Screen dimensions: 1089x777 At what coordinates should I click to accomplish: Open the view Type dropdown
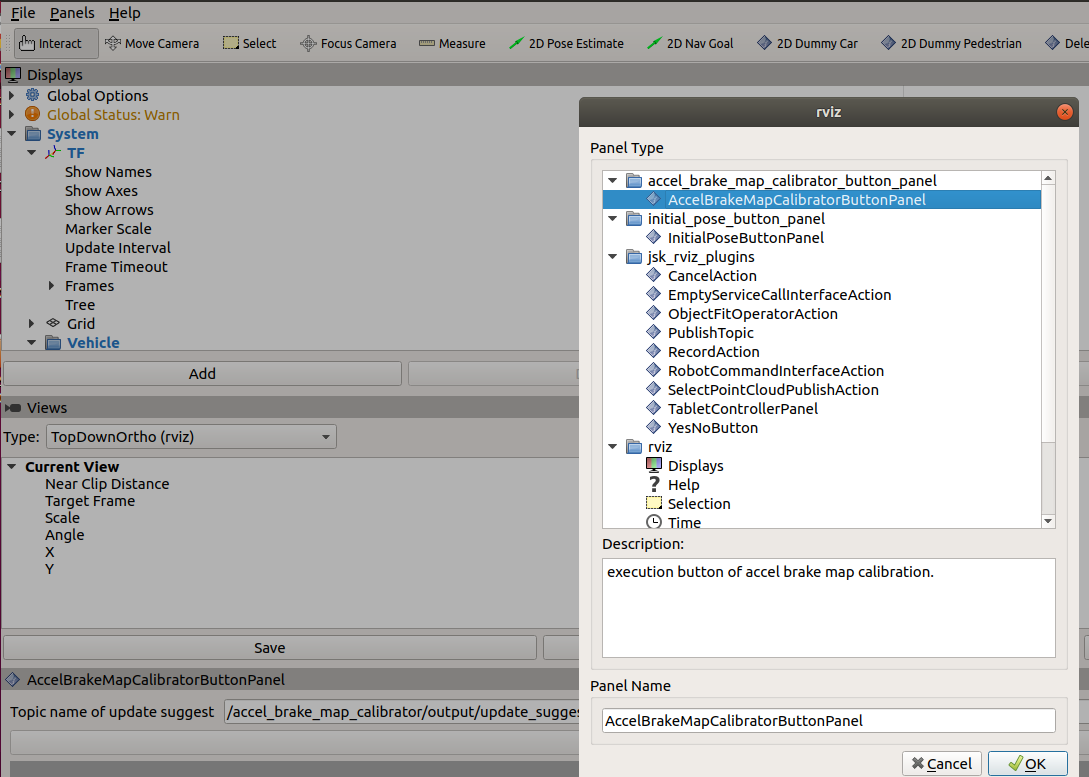(191, 437)
